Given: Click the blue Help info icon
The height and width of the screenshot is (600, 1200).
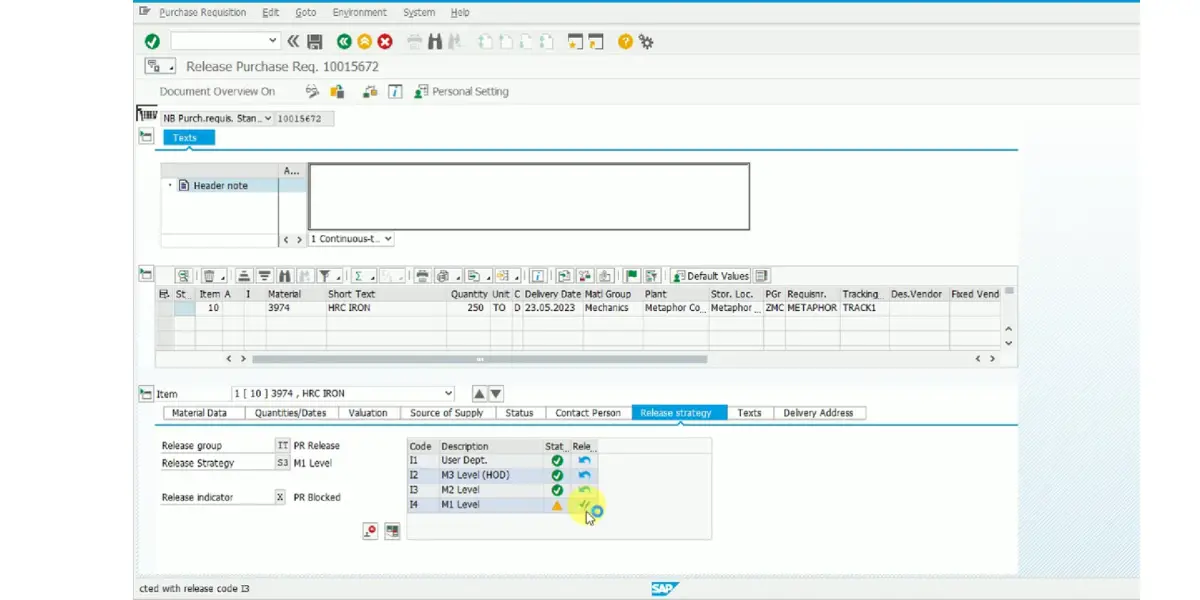Looking at the screenshot, I should tap(395, 91).
